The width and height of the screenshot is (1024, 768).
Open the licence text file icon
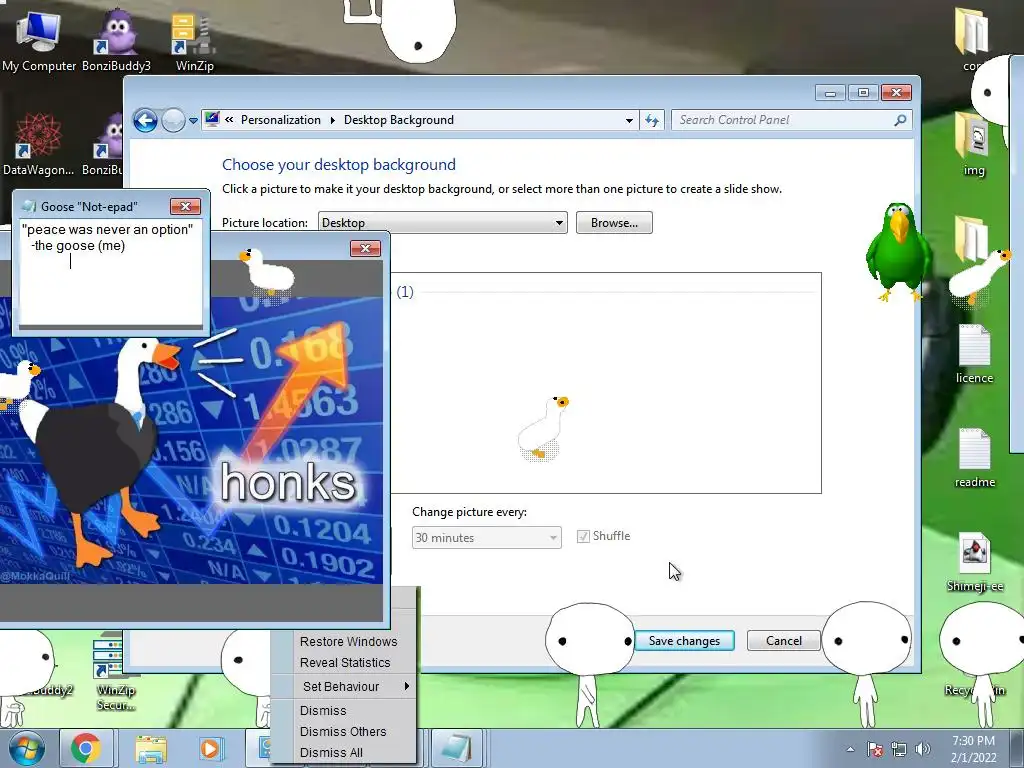click(974, 354)
